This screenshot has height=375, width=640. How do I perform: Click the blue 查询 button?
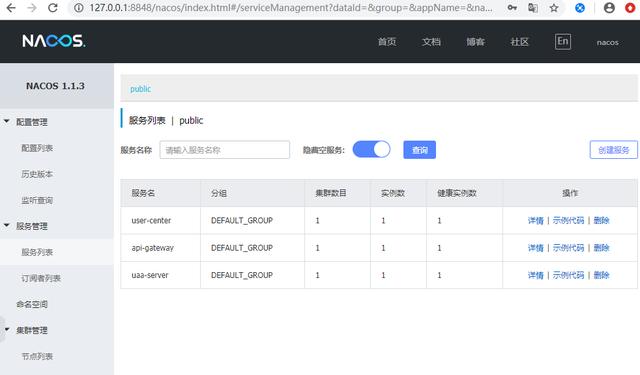pos(420,150)
